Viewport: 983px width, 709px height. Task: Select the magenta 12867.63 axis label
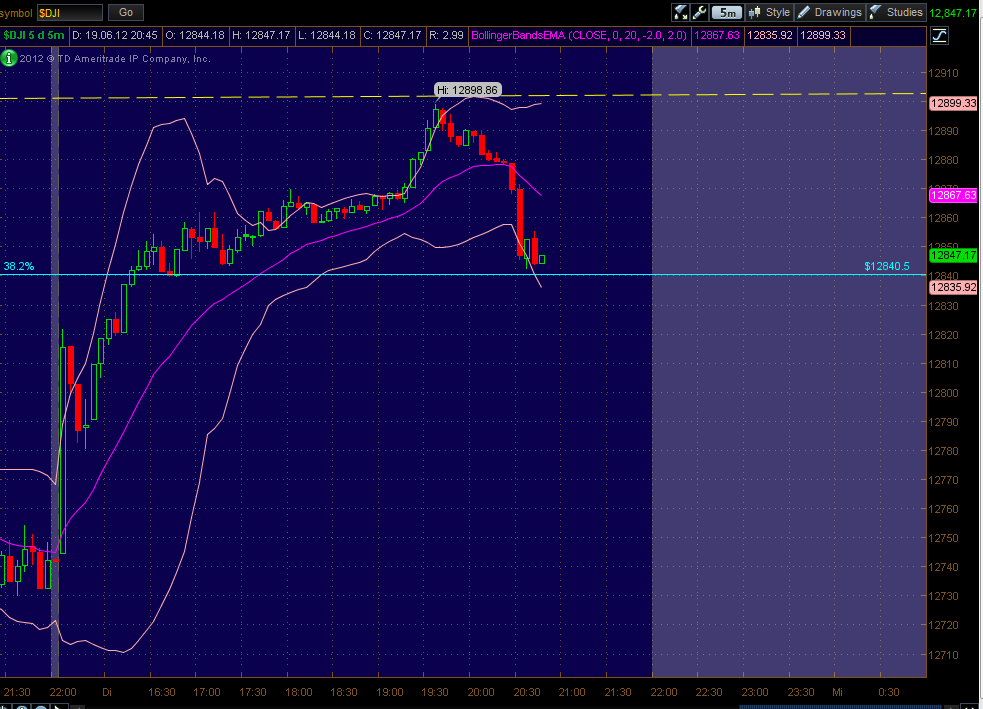click(954, 195)
